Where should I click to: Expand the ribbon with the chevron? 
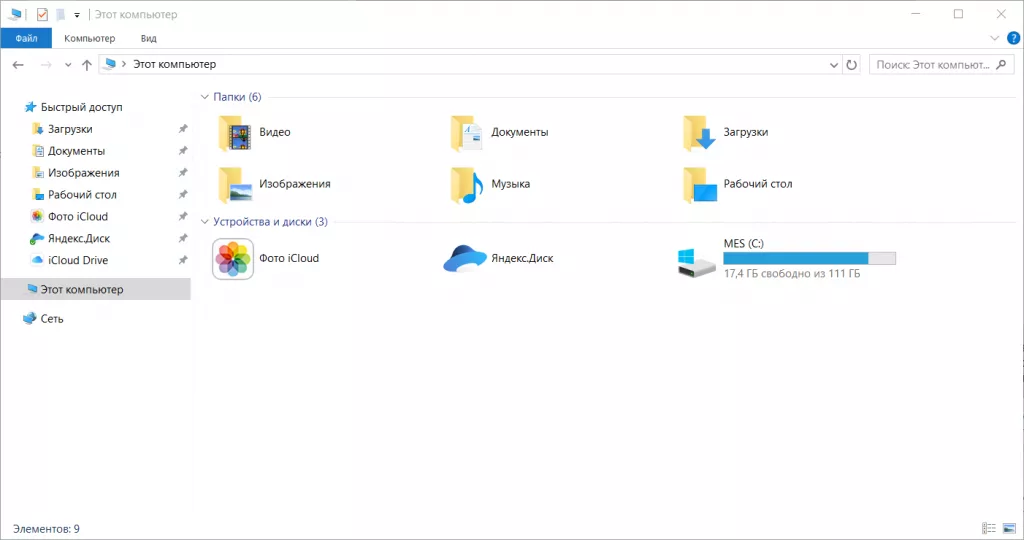coord(995,38)
